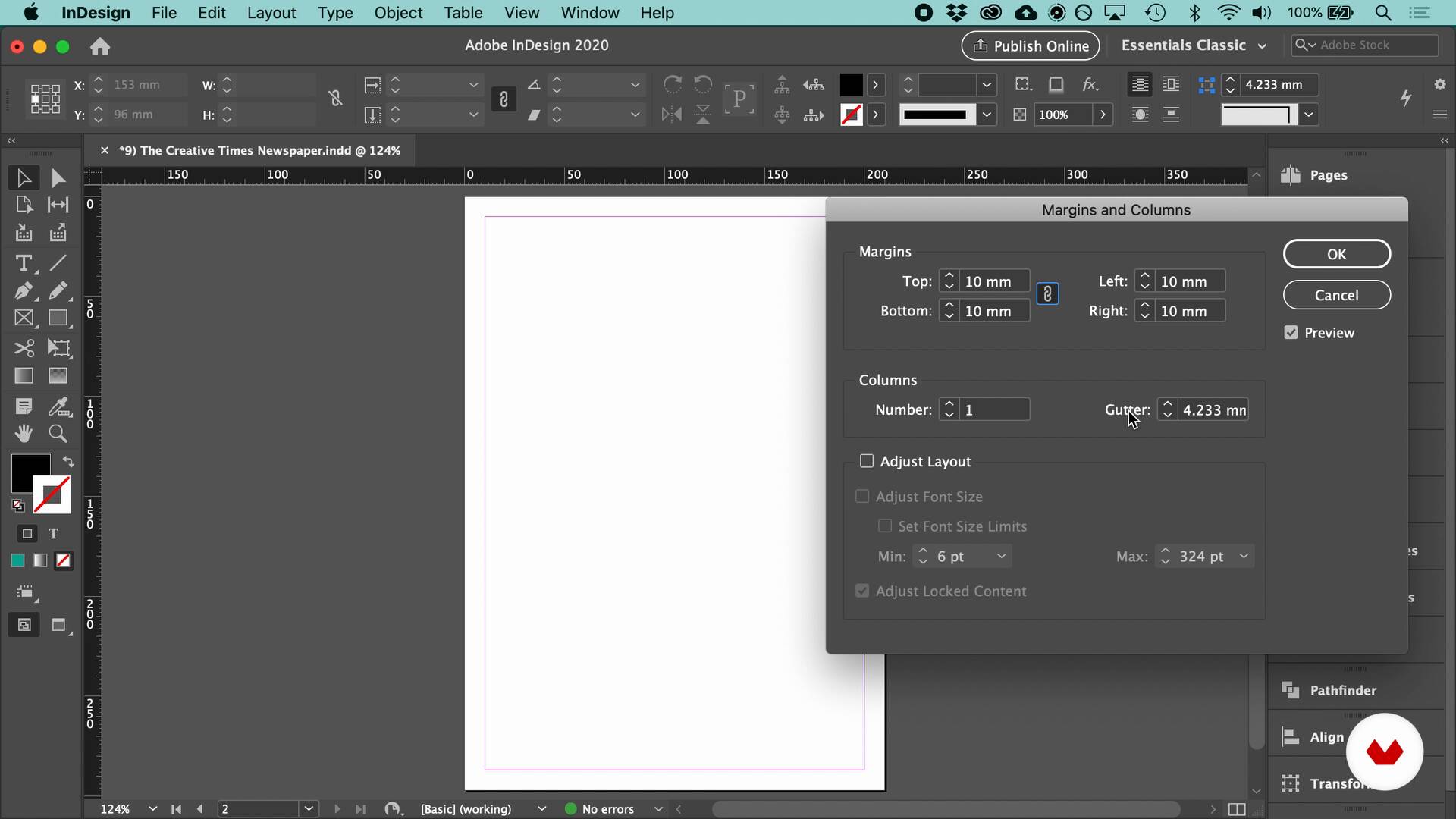Expand the page number dropdown
The height and width of the screenshot is (819, 1456).
tap(309, 809)
